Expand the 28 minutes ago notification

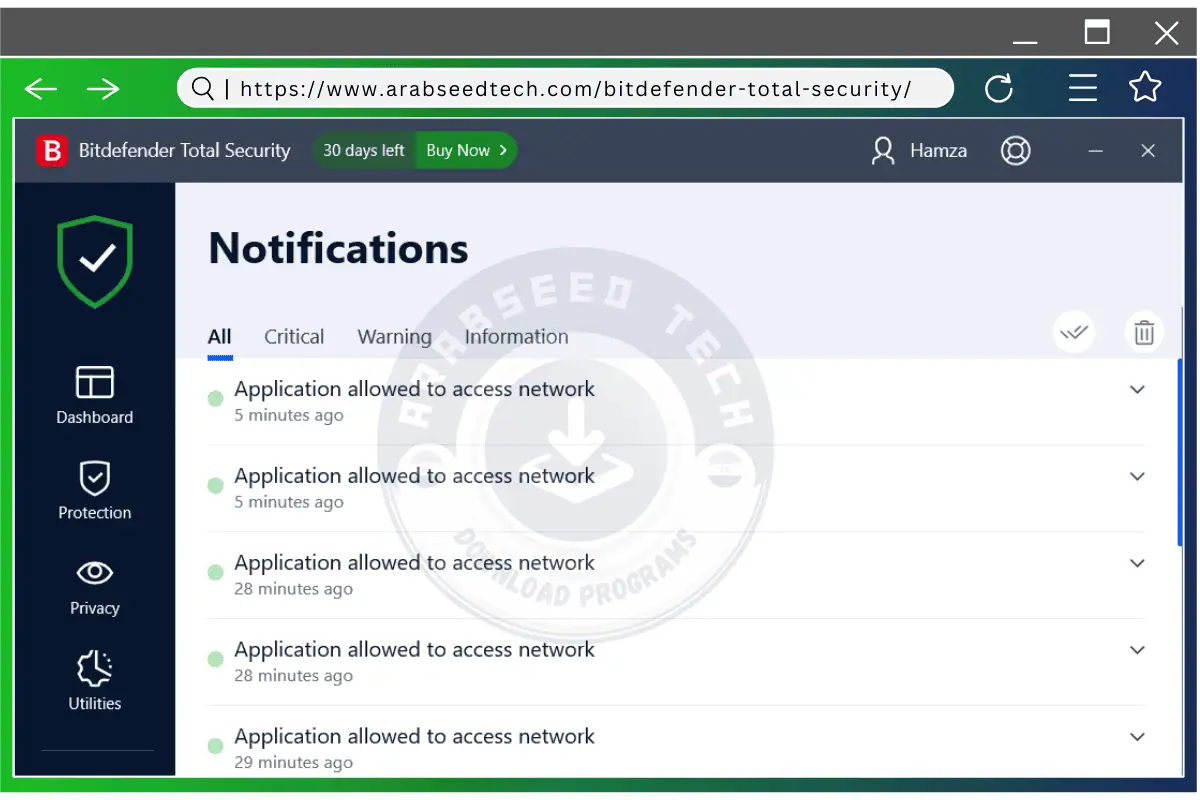(1137, 563)
